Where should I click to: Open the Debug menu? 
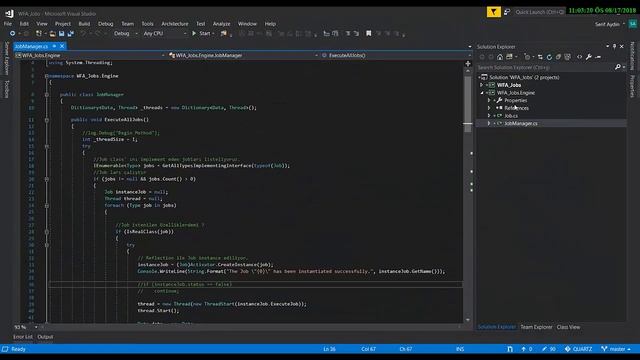[106, 24]
